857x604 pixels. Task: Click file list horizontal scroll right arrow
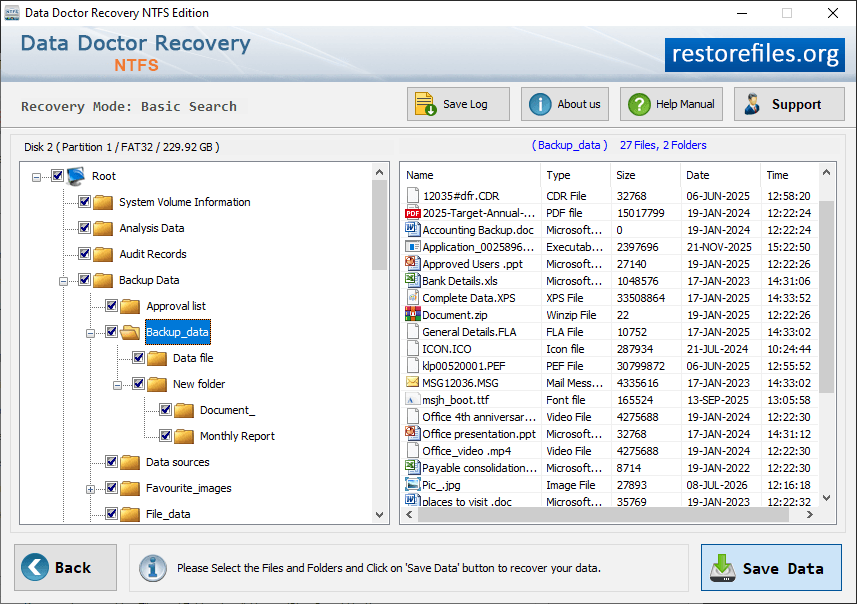pos(810,515)
